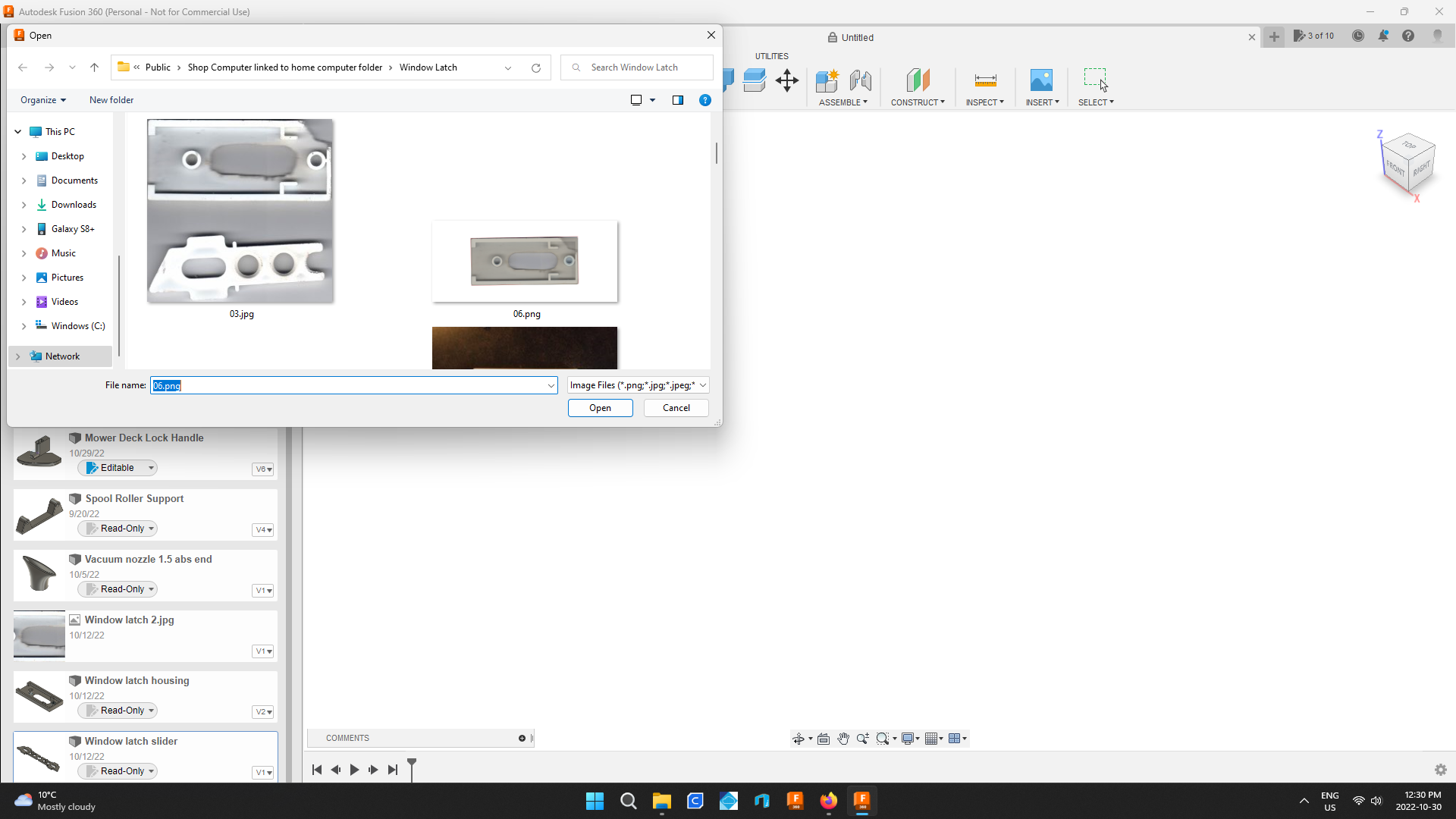
Task: Switch file list to details layout toggle
Action: [635, 99]
